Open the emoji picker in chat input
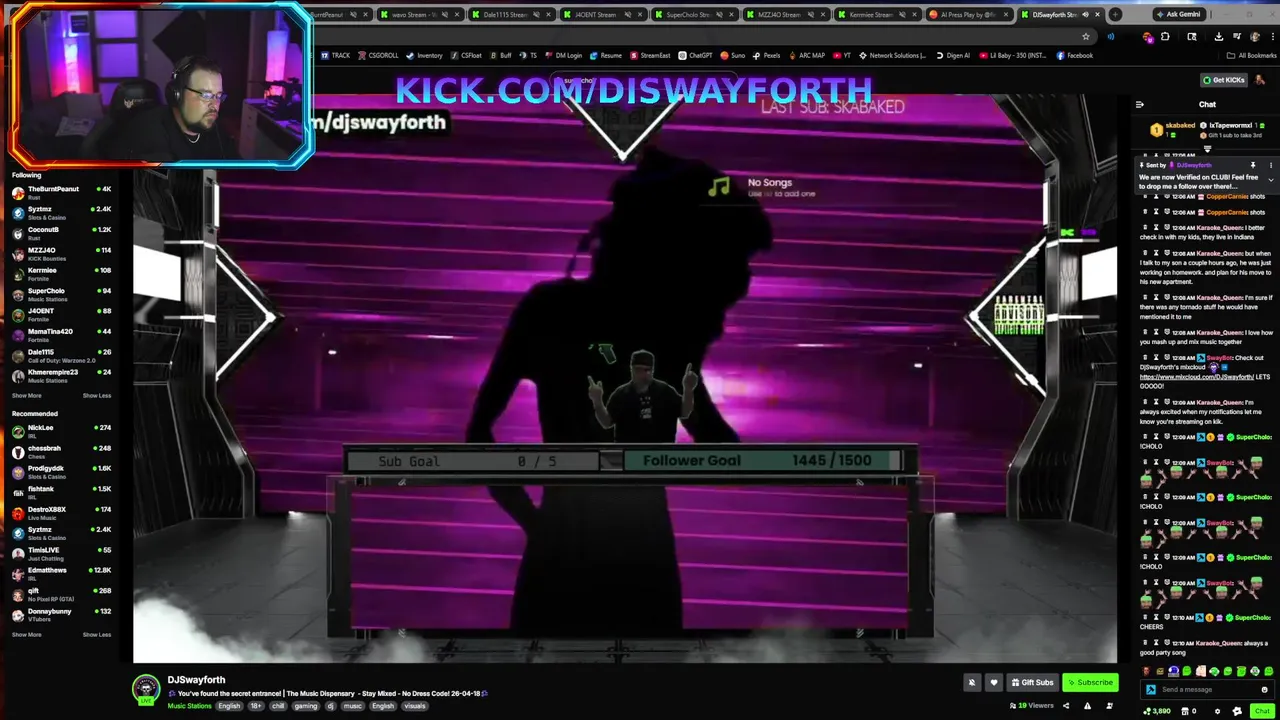 (x=1264, y=689)
